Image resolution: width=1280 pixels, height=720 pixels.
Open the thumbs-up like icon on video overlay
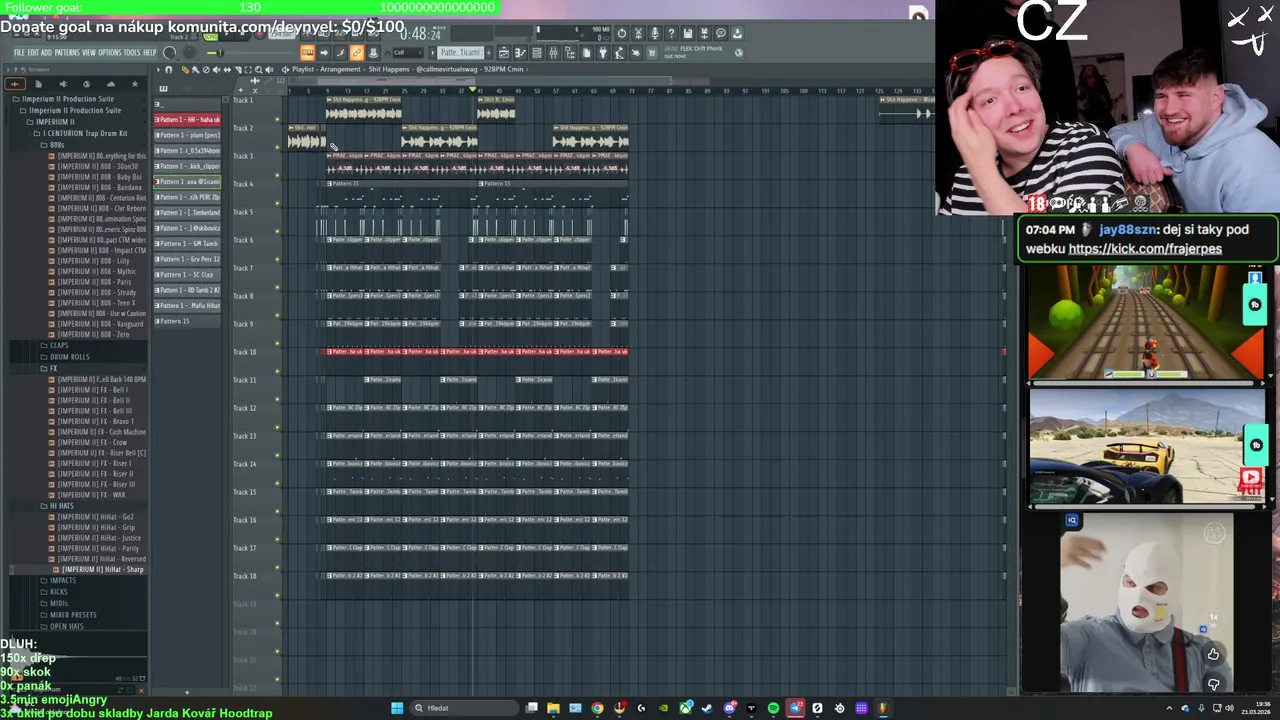tap(1213, 654)
